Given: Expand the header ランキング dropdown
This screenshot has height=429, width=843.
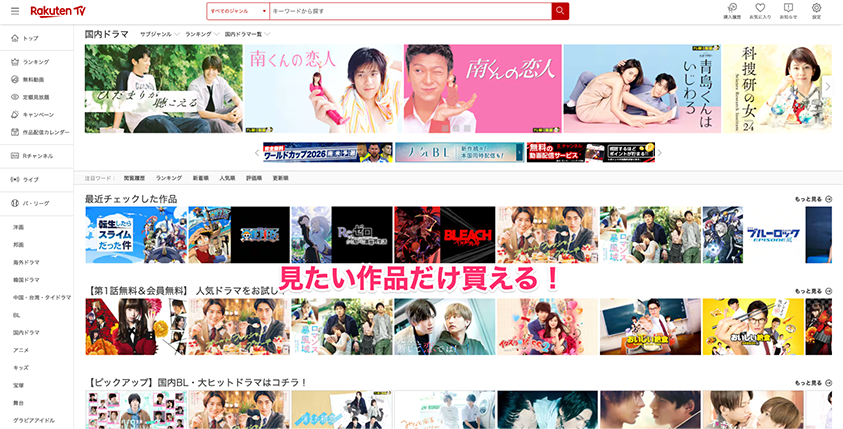Looking at the screenshot, I should pyautogui.click(x=202, y=34).
